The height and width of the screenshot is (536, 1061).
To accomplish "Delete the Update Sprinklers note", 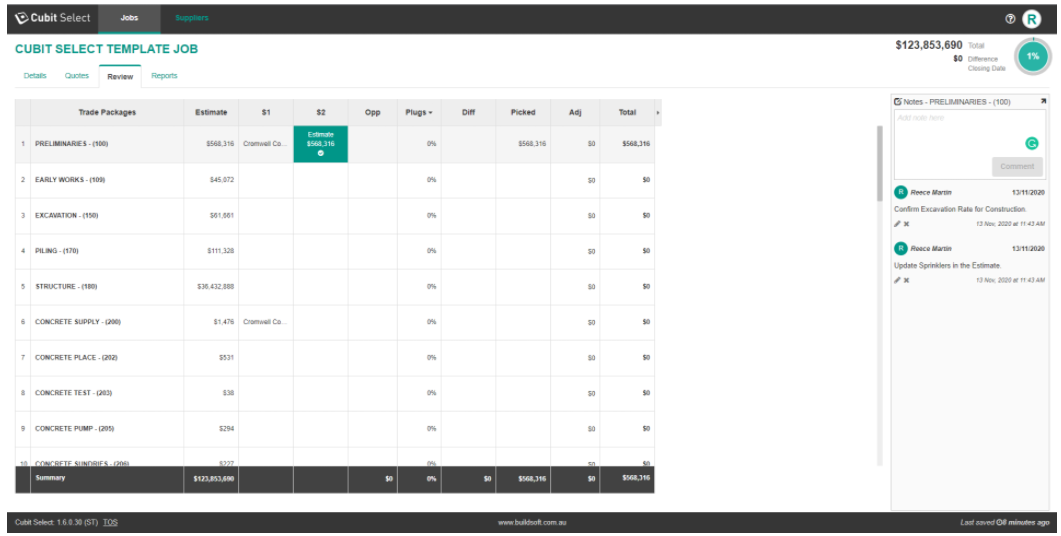I will 907,280.
